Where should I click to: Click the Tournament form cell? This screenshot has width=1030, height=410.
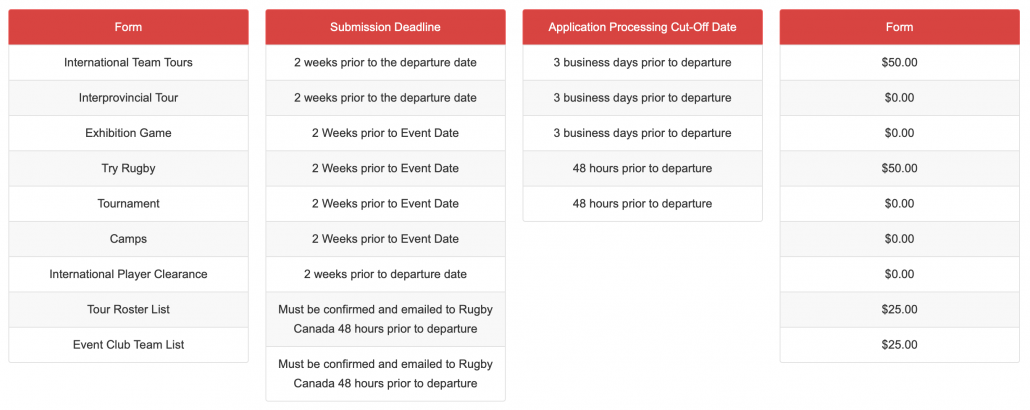(x=128, y=204)
